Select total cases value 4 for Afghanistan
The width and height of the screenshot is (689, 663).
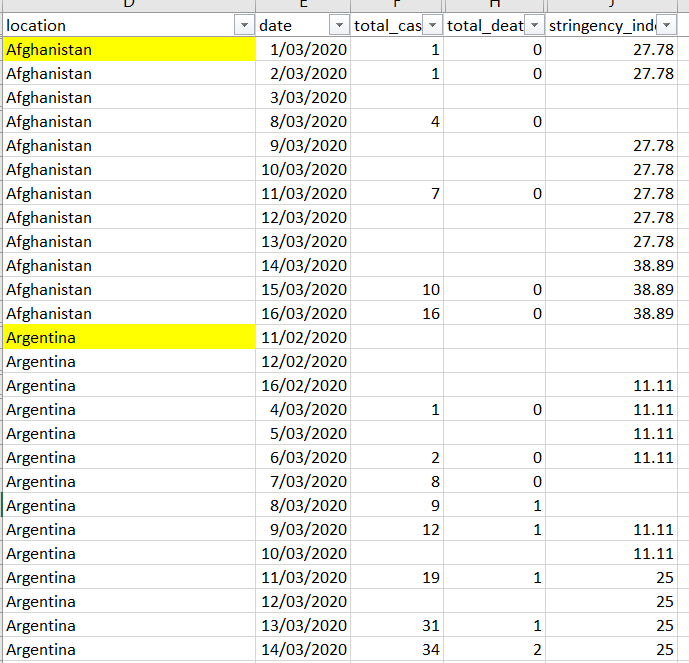pyautogui.click(x=397, y=121)
